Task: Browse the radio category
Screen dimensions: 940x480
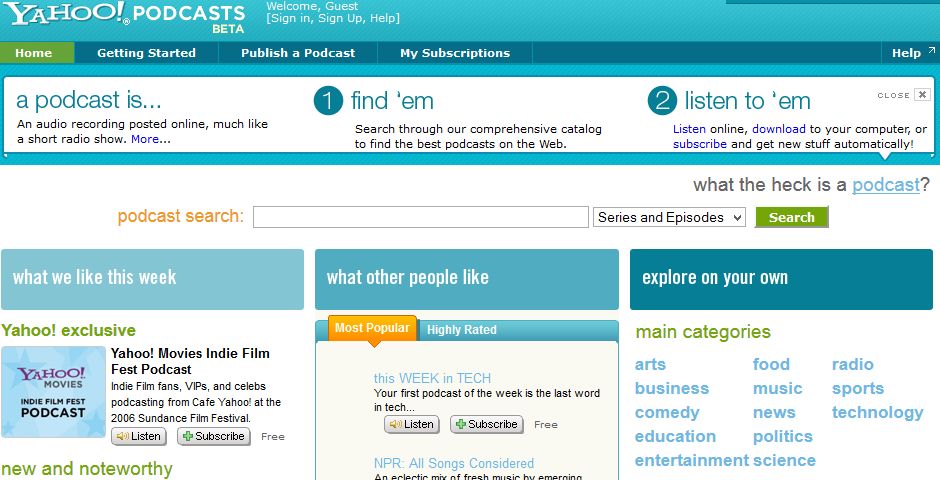Action: coord(852,364)
